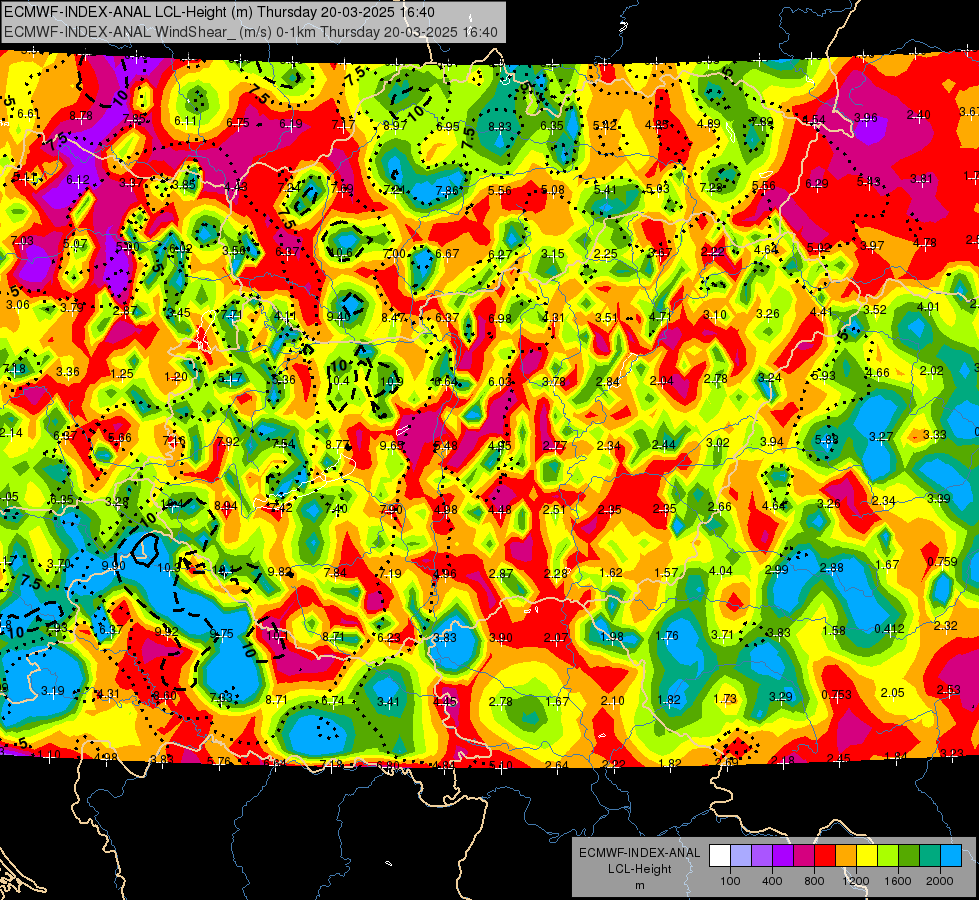Screen dimensions: 979x900
Task: Click the medium purple legend swatch
Action: click(x=762, y=855)
